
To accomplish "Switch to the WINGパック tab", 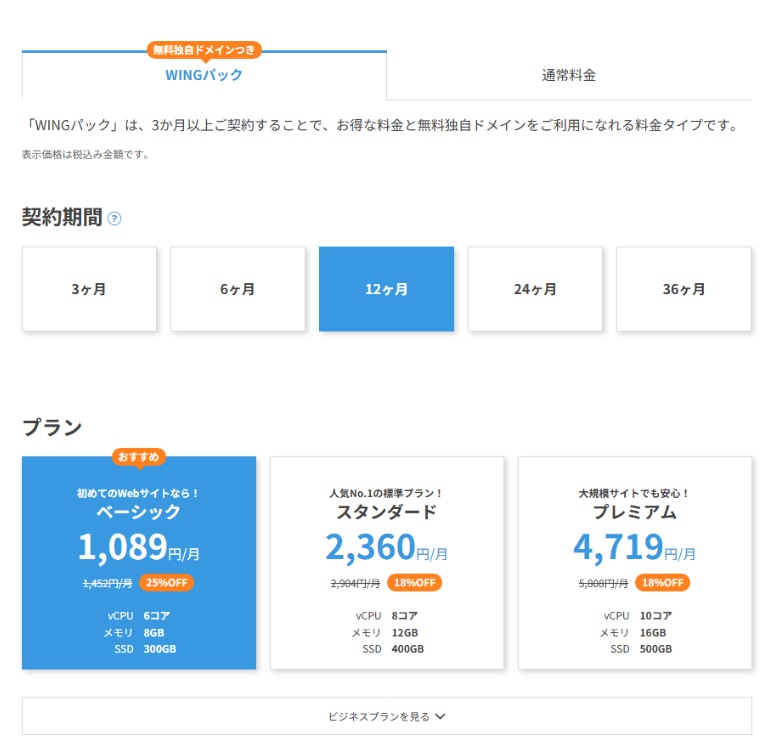I will click(x=204, y=75).
